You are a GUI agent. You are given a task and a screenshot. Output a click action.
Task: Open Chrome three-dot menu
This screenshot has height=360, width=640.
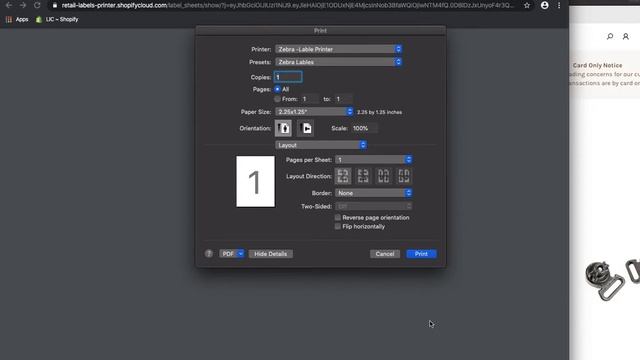559,5
